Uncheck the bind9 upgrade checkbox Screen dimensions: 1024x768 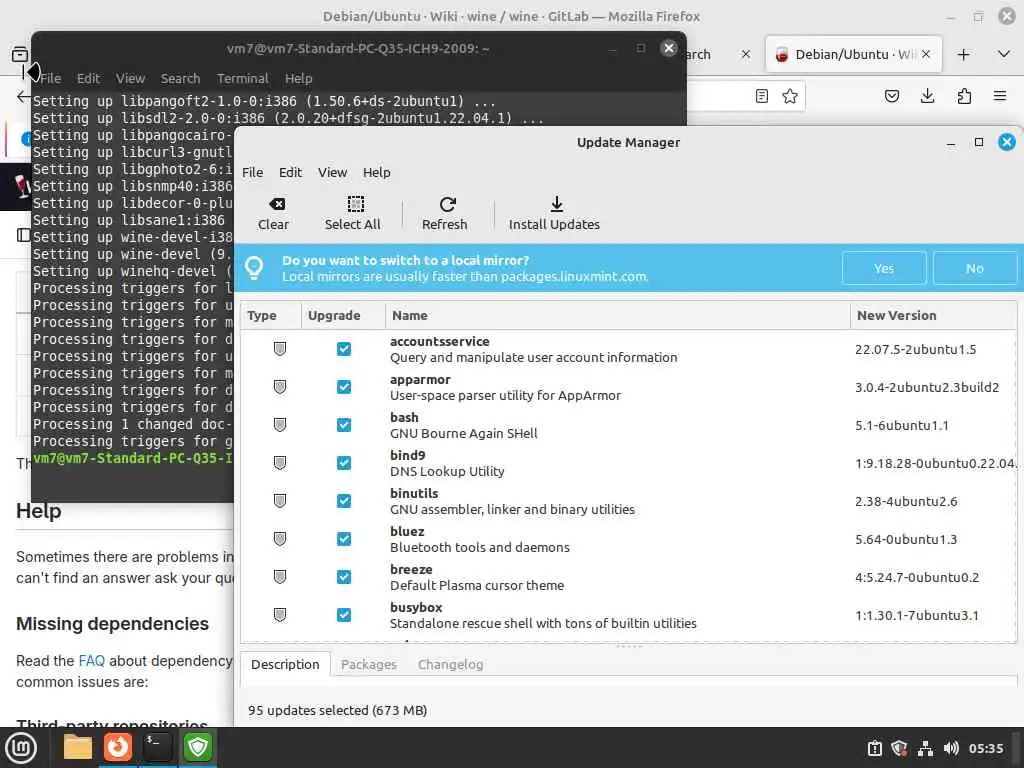point(344,462)
